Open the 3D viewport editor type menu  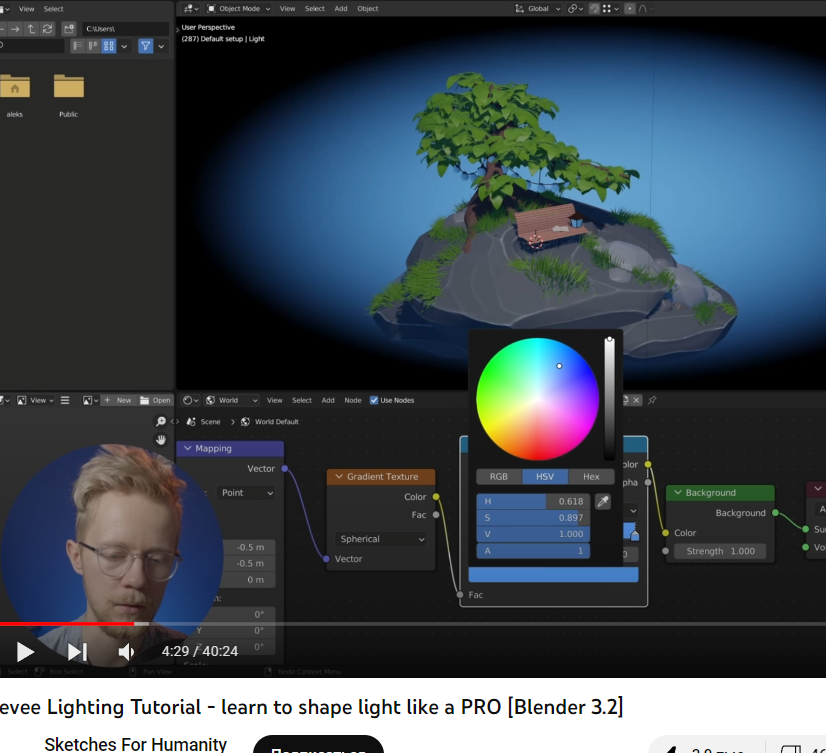[191, 8]
